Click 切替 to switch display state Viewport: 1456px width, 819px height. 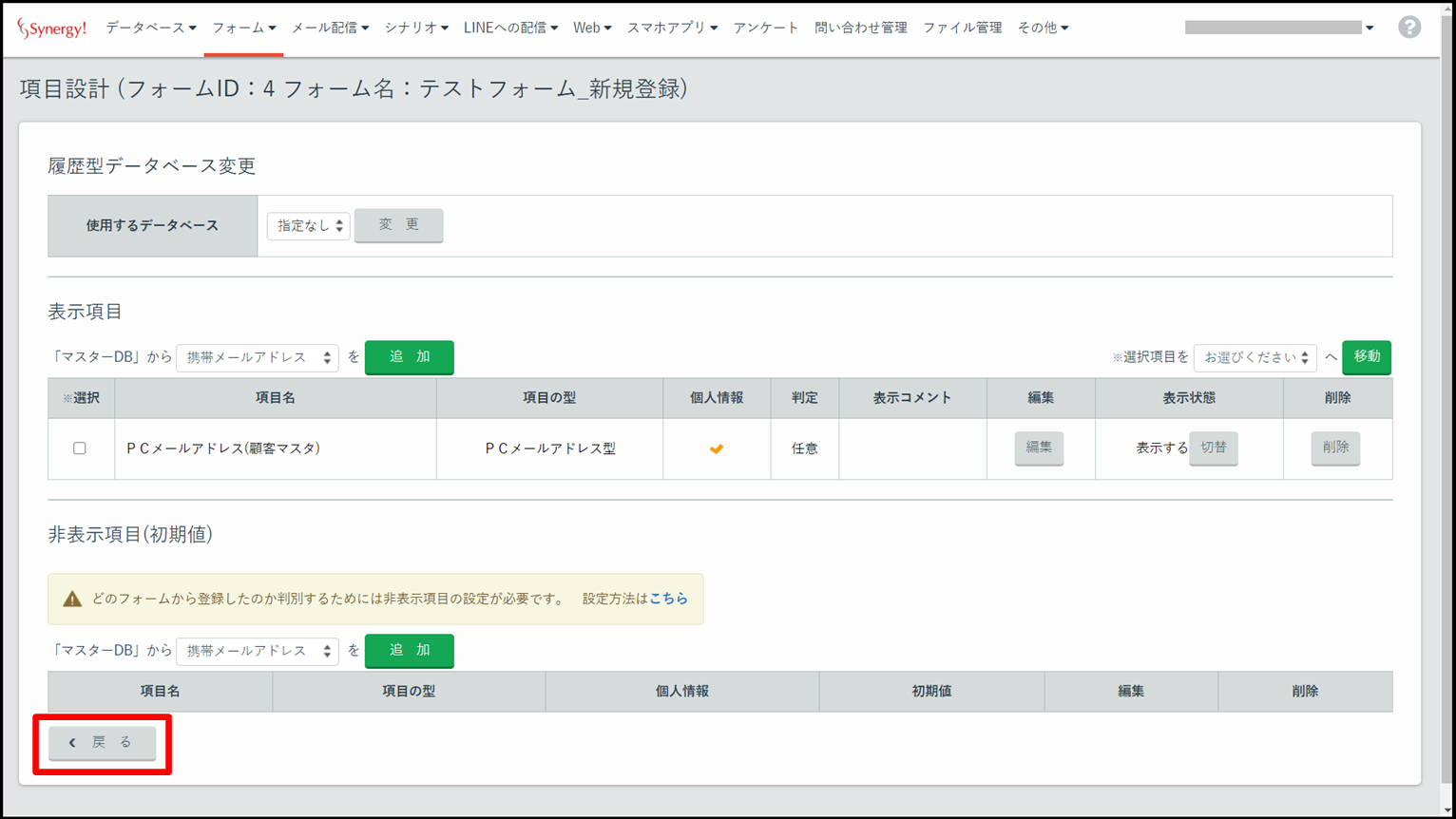1214,448
